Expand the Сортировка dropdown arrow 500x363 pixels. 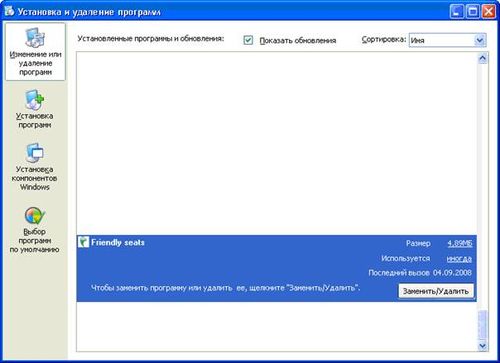coord(479,40)
